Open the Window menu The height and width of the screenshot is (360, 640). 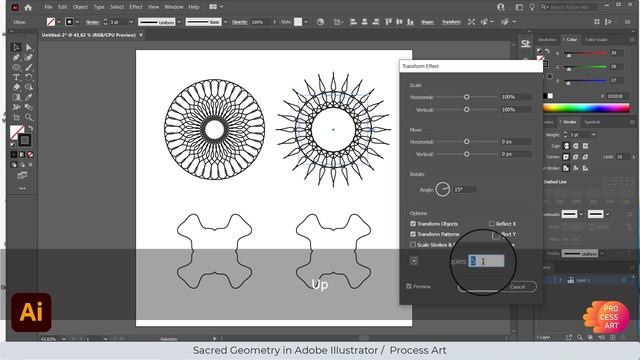coord(173,7)
